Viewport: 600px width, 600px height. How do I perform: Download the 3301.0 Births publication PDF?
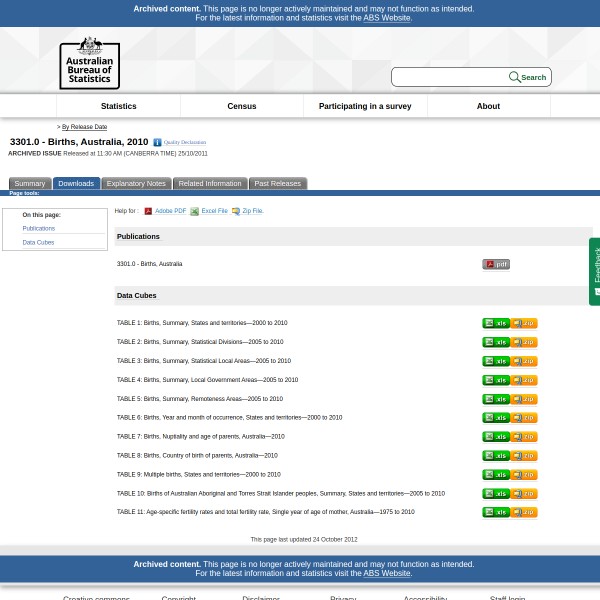coord(495,265)
